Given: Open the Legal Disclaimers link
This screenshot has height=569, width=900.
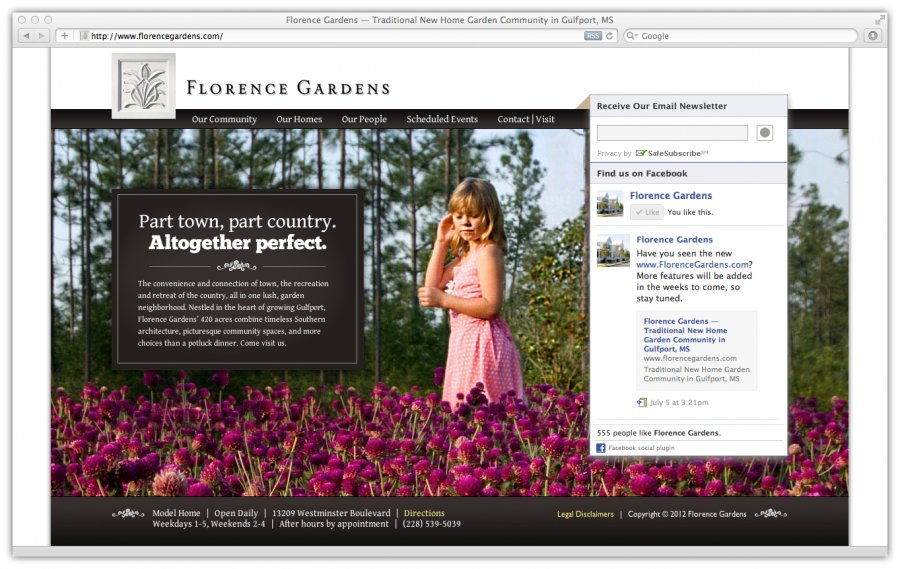Looking at the screenshot, I should pos(585,514).
